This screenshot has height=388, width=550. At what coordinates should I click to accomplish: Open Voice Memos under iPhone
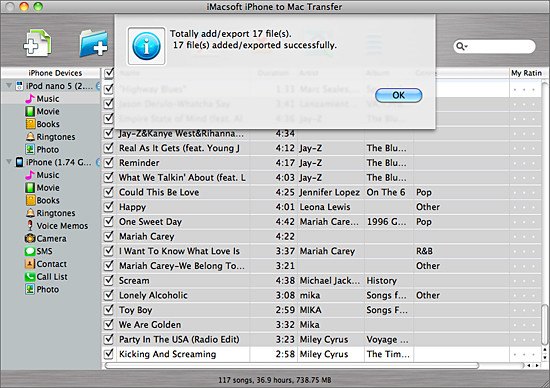62,226
